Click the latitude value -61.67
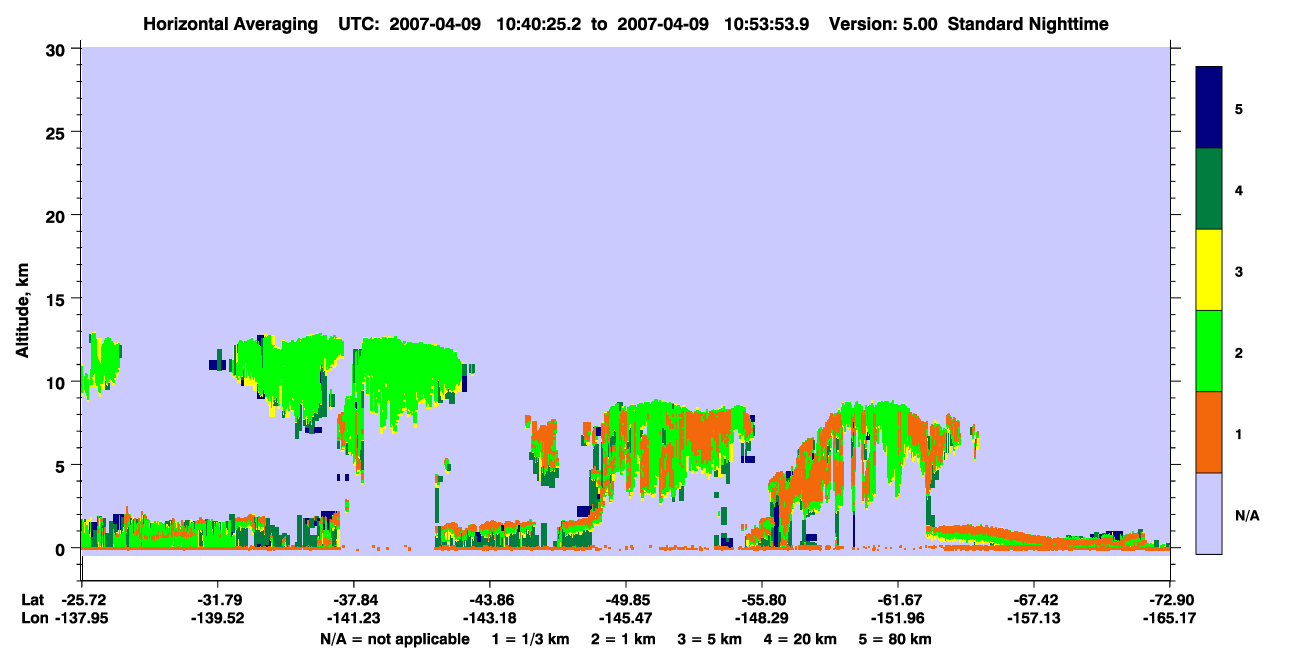Viewport: 1300px width, 667px height. [x=897, y=599]
